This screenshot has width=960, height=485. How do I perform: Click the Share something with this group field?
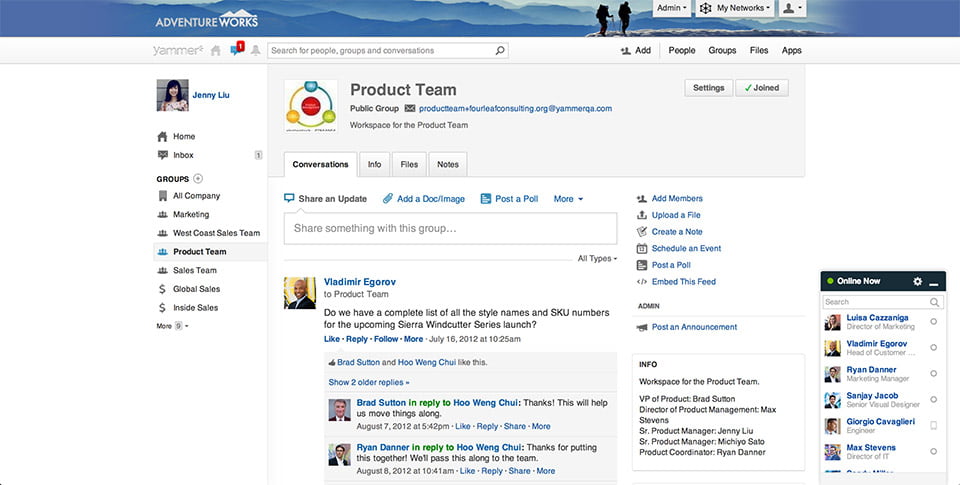click(450, 228)
